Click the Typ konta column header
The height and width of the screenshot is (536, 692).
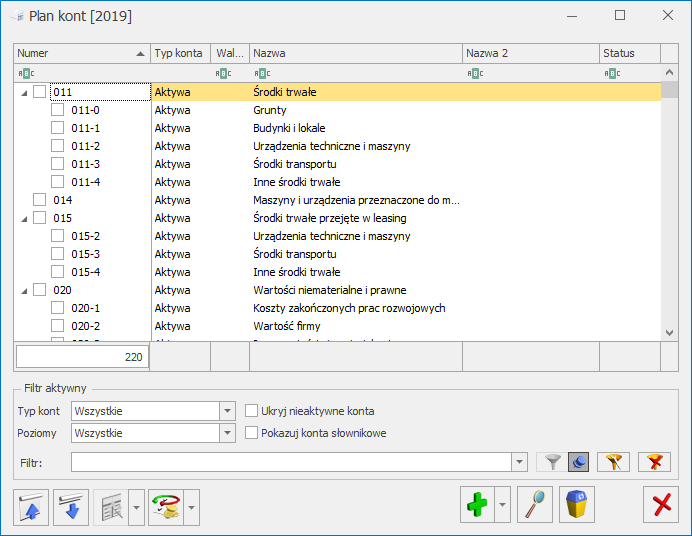click(x=180, y=53)
